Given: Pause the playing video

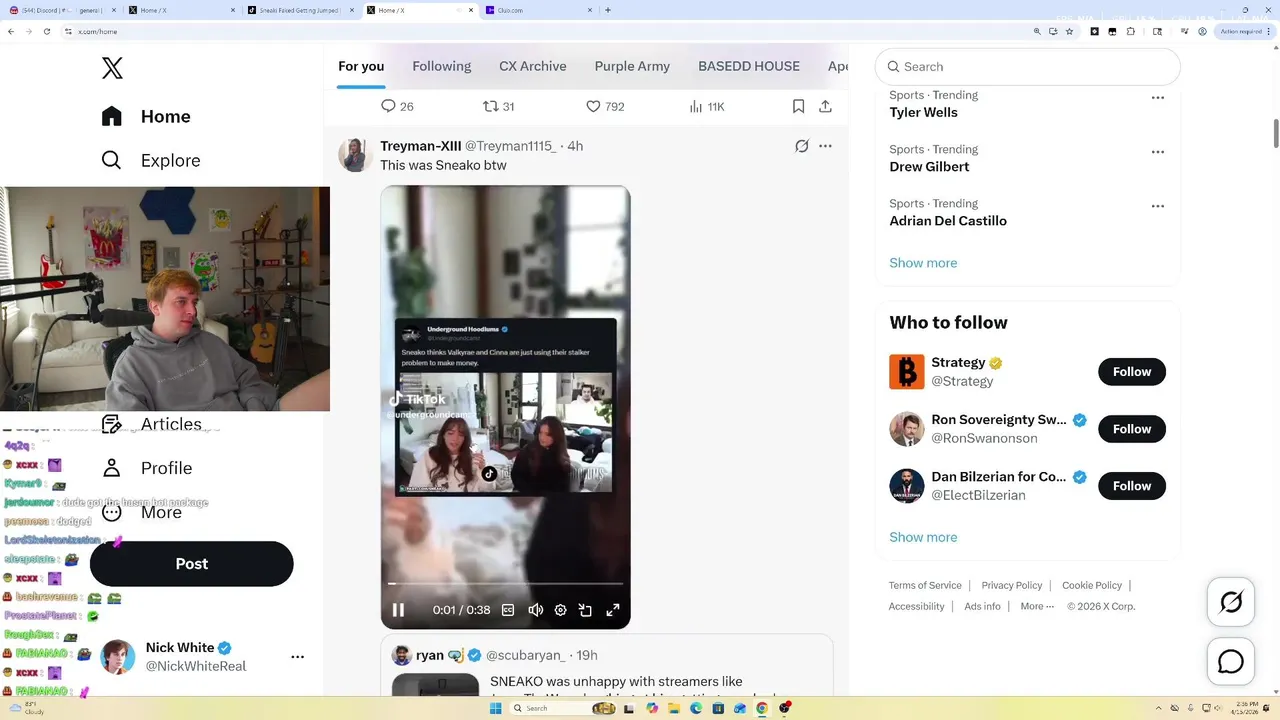Looking at the screenshot, I should [398, 610].
